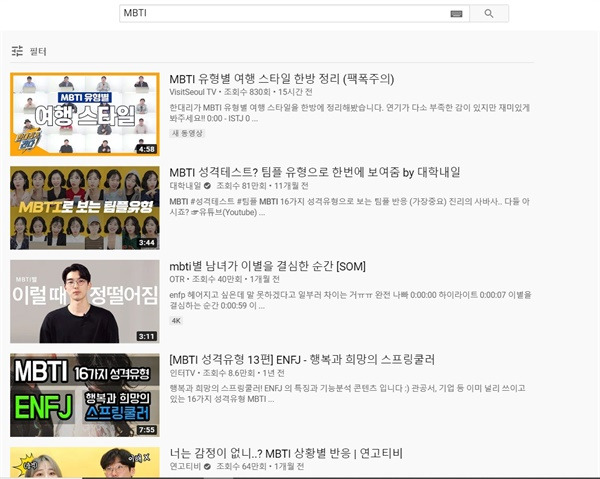Open the 연고티비 video thumbnail at bottom
Screen dimensions: 600x479
(85, 462)
